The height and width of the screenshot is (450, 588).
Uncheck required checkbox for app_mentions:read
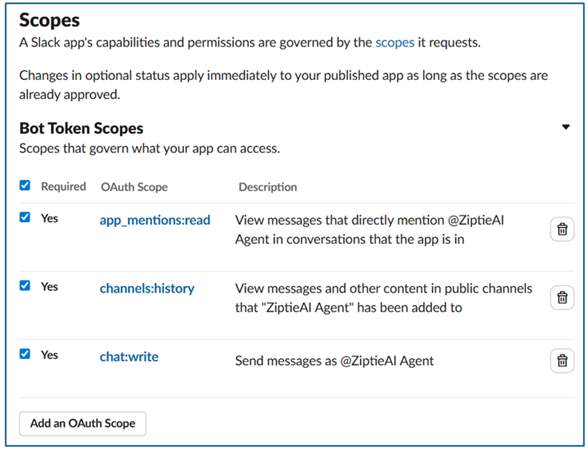[25, 217]
